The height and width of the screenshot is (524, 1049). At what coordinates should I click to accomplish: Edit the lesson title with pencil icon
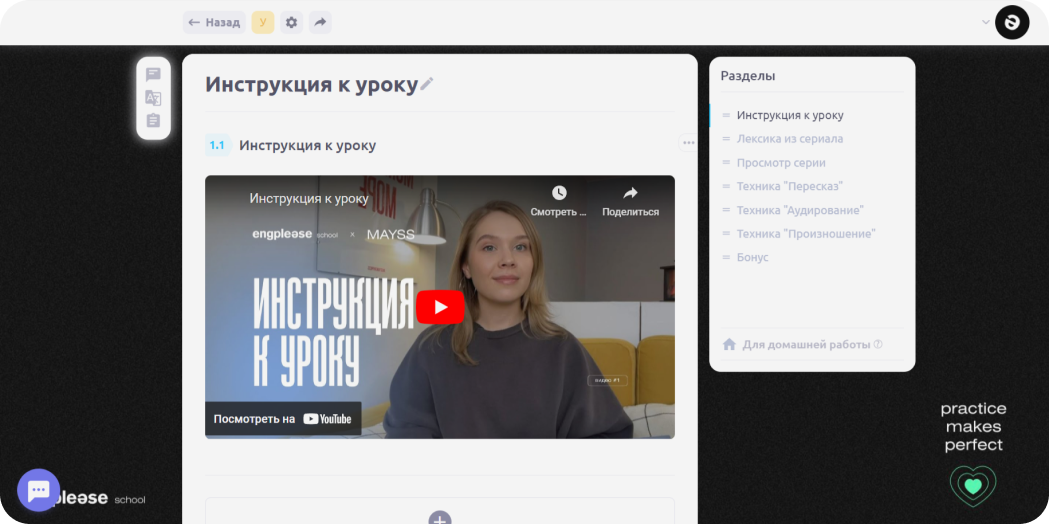pos(427,84)
